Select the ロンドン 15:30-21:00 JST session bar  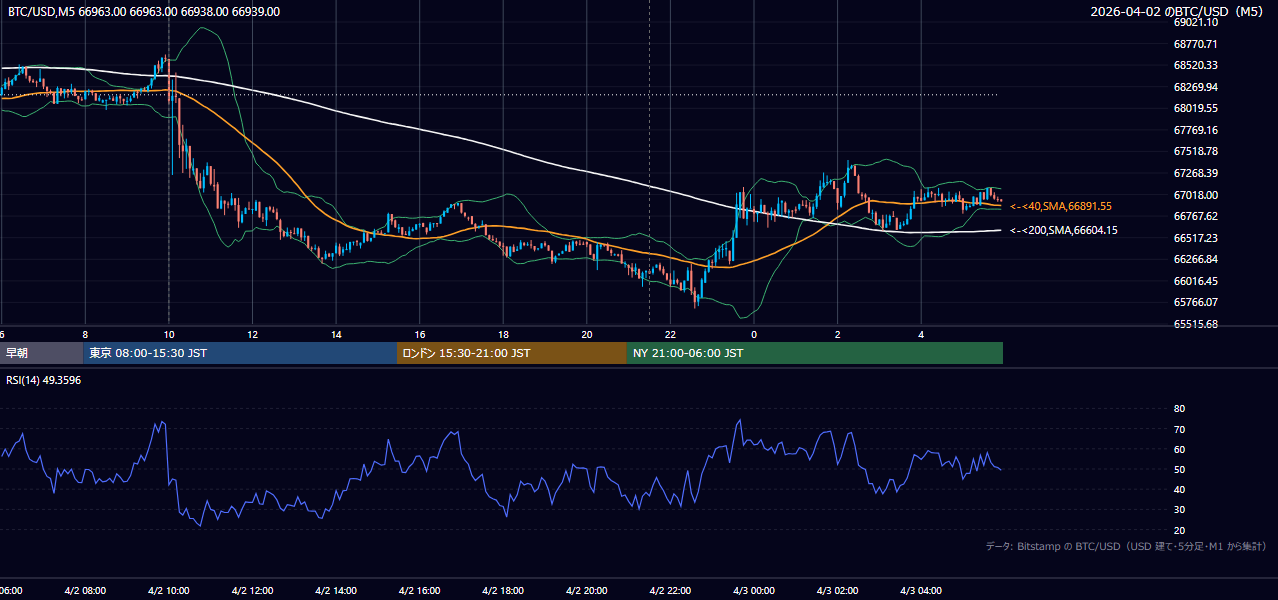(x=512, y=353)
